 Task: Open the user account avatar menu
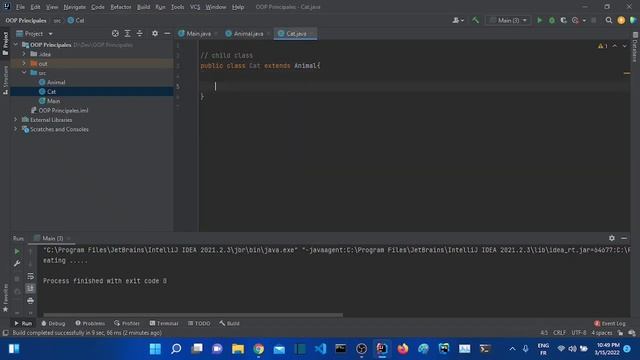click(x=458, y=20)
